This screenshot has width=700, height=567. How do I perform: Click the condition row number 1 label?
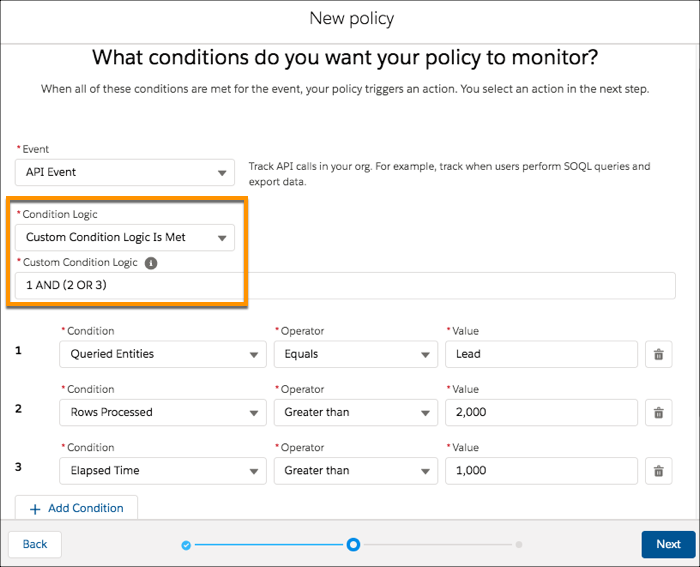(x=18, y=350)
